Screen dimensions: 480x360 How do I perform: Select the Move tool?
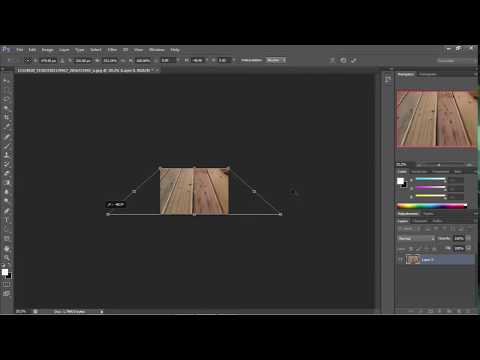pyautogui.click(x=7, y=81)
